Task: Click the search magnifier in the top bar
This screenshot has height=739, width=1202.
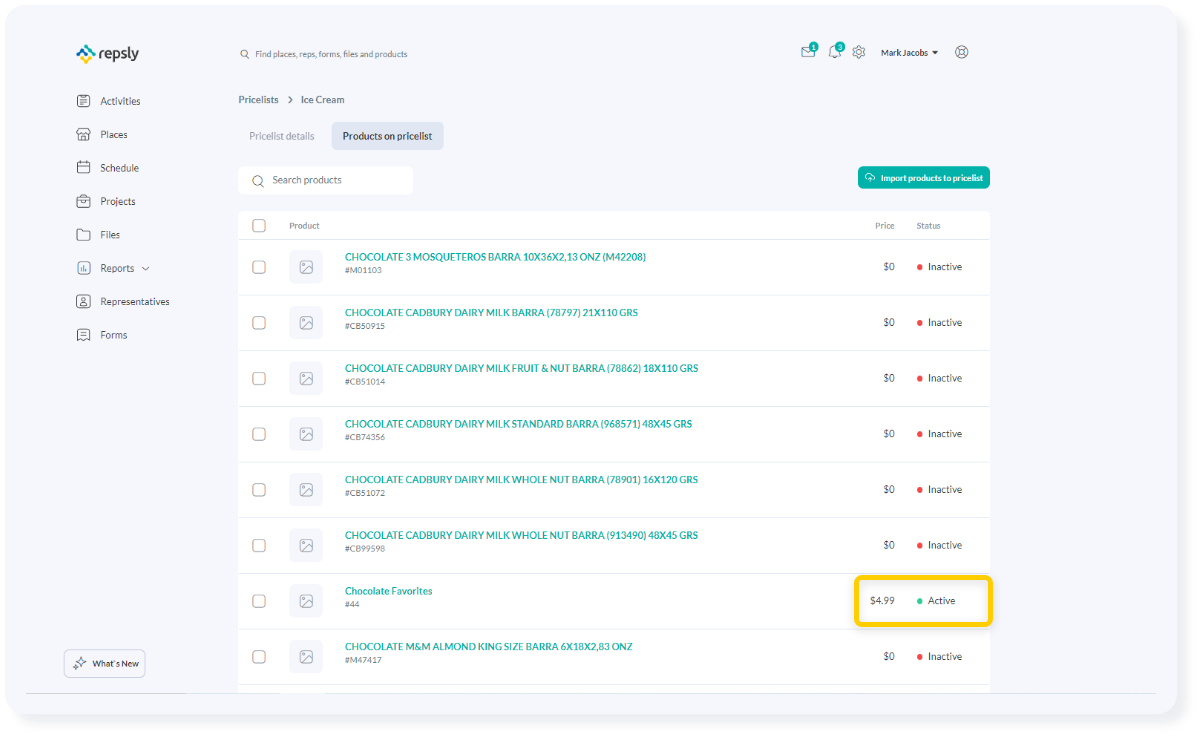Action: 245,54
